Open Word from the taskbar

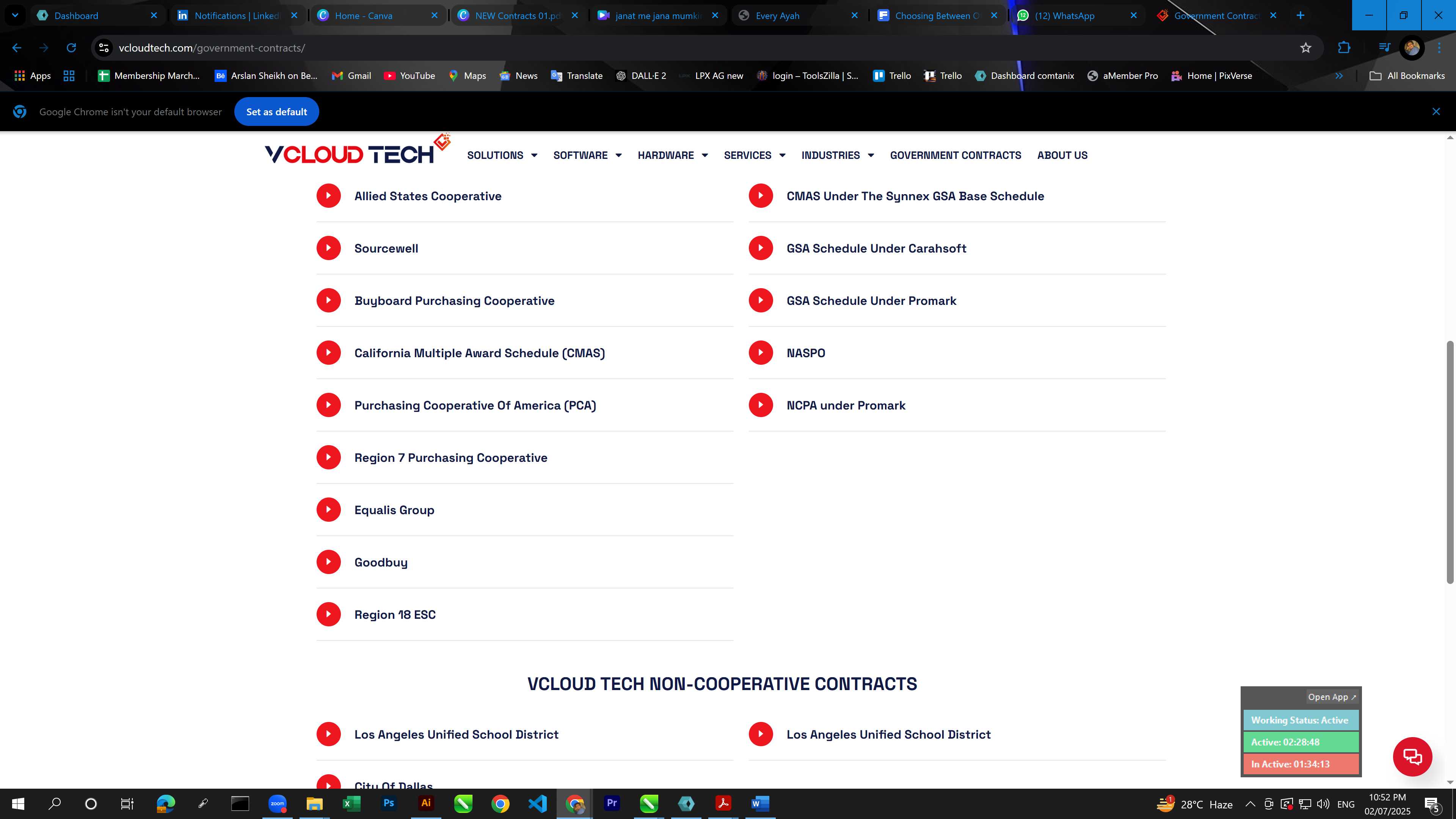(760, 803)
